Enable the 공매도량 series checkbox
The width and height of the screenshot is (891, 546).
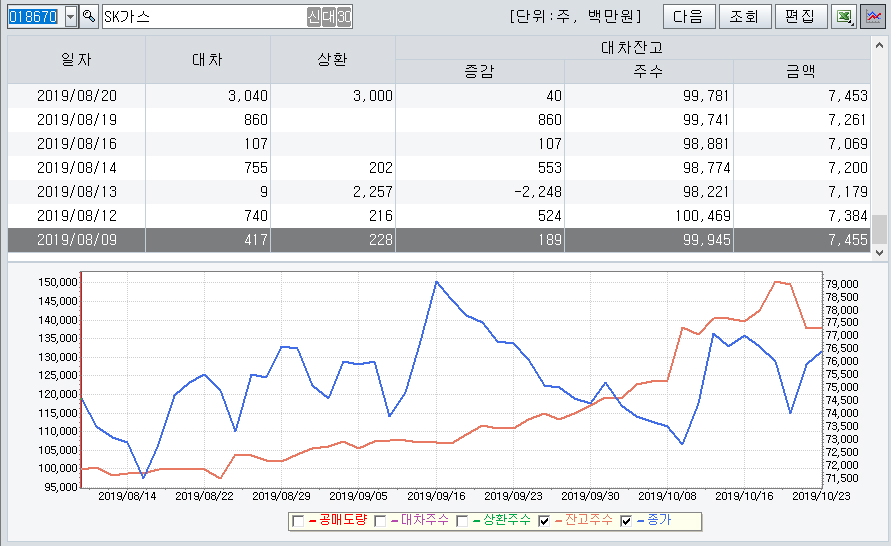pyautogui.click(x=298, y=521)
